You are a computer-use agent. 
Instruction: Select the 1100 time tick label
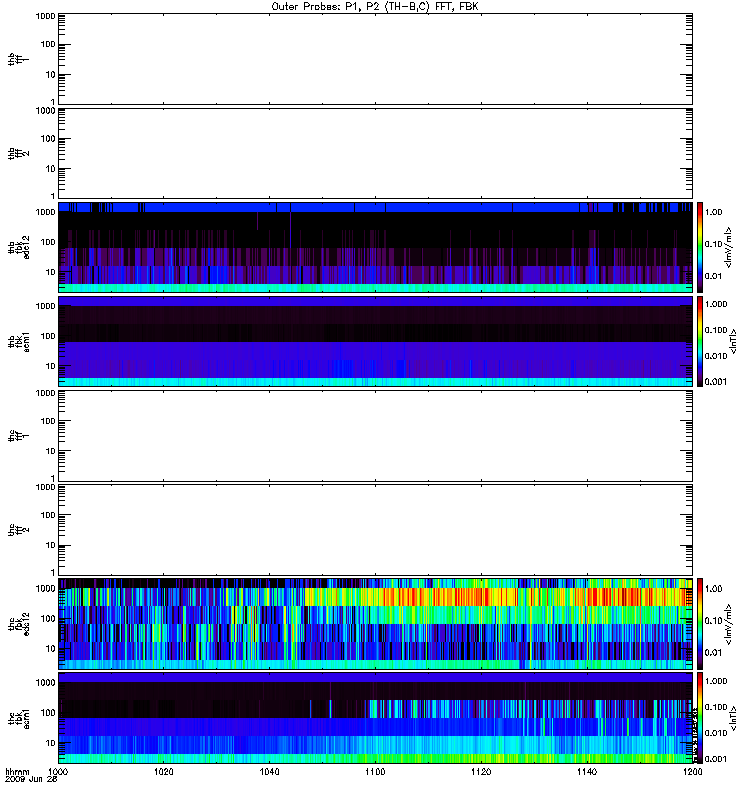click(375, 774)
